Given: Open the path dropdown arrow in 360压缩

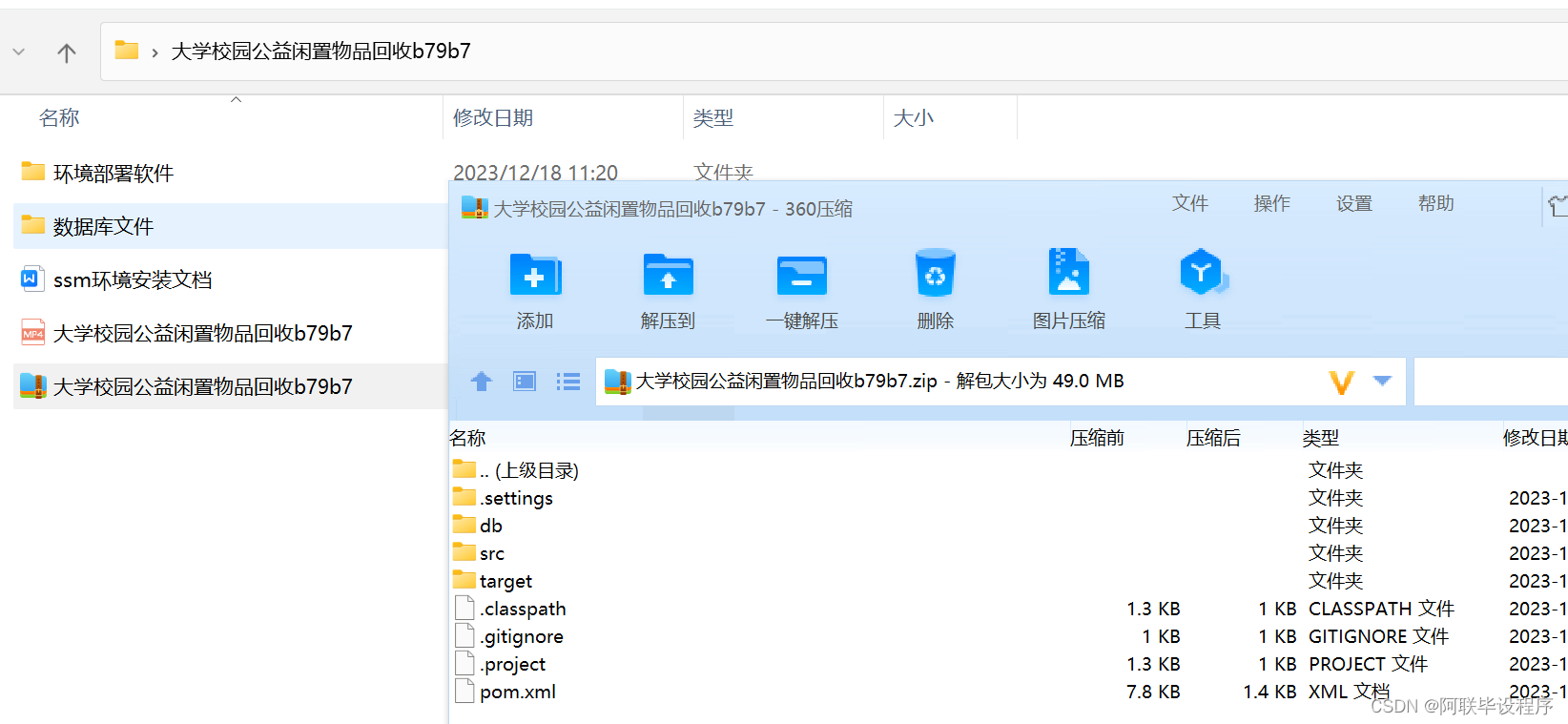Looking at the screenshot, I should [1382, 381].
